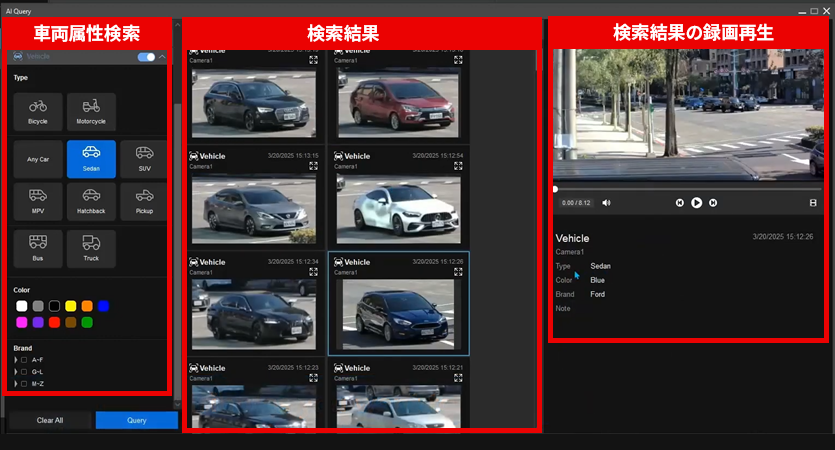Choose the Pickup vehicle type
835x450 pixels.
144,200
